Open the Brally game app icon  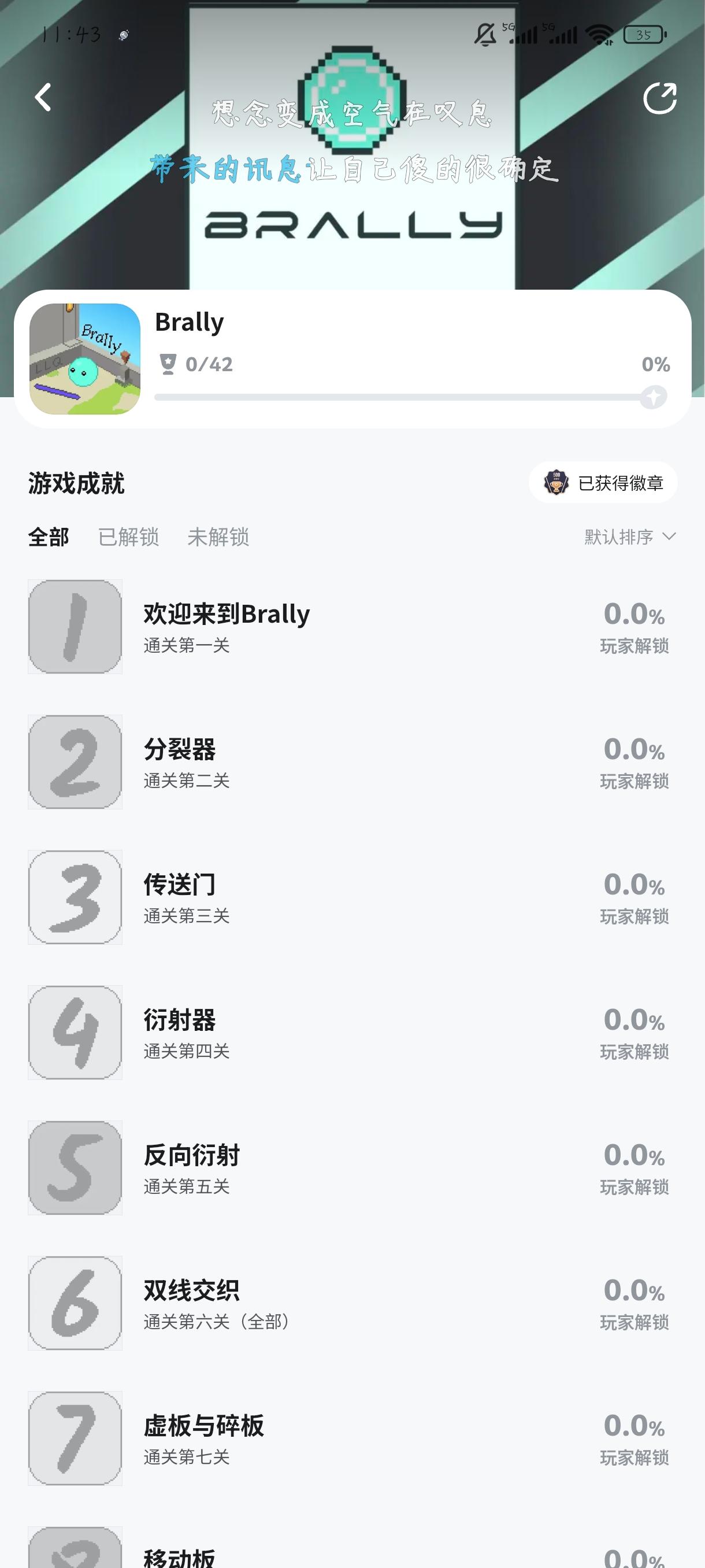(x=85, y=359)
